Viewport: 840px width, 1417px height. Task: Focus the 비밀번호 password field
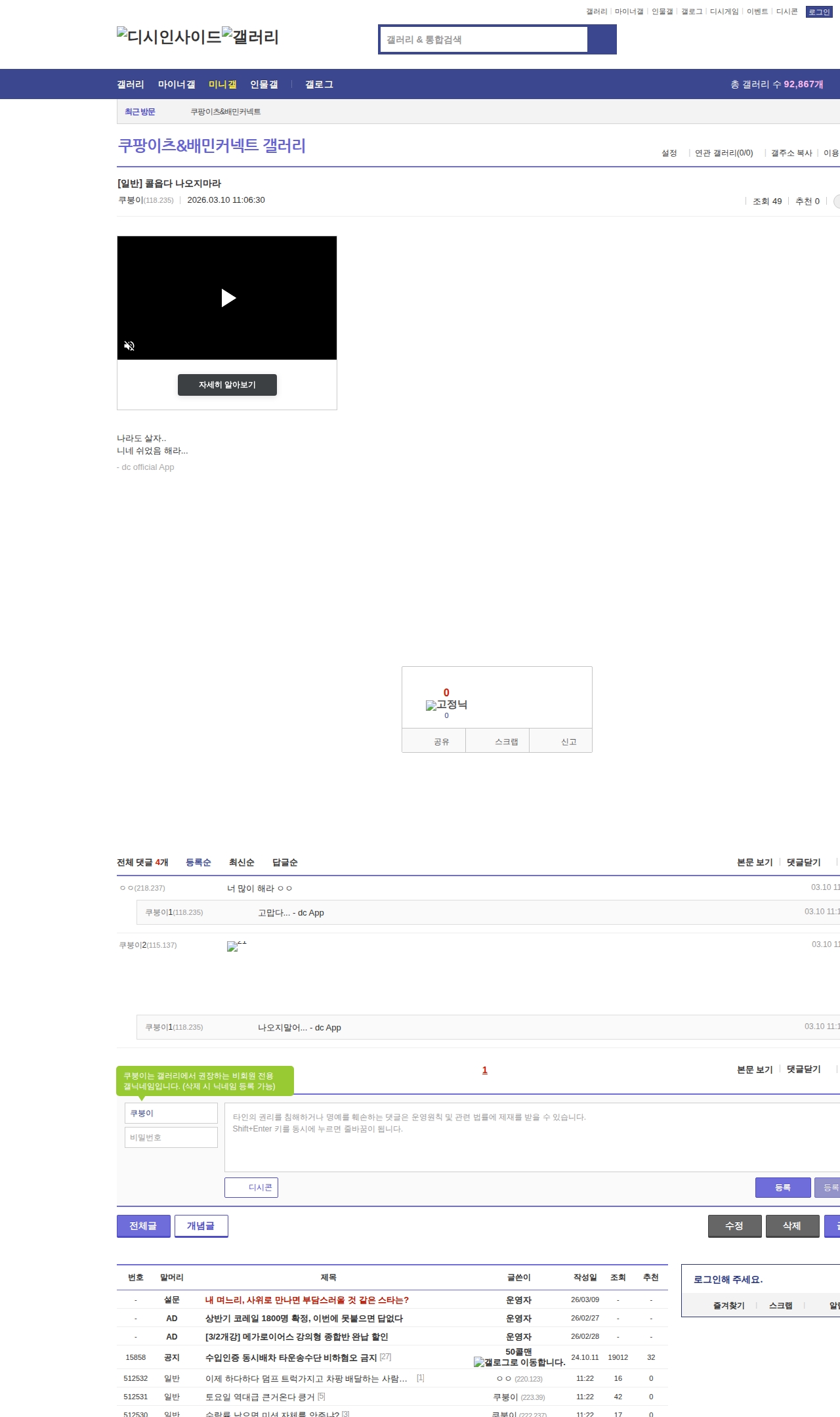[x=171, y=1137]
